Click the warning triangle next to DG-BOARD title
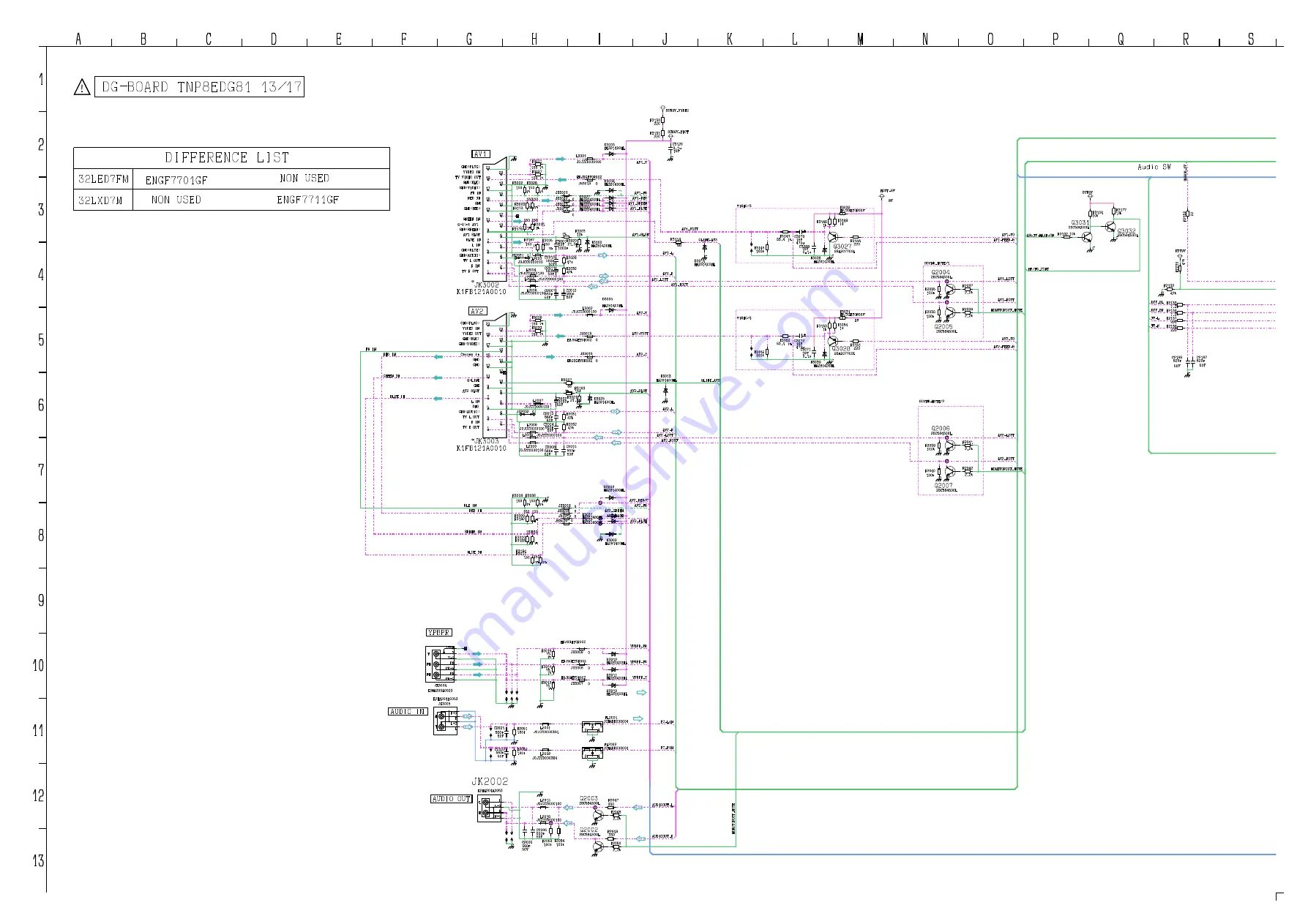The width and height of the screenshot is (1308, 924). [x=82, y=88]
